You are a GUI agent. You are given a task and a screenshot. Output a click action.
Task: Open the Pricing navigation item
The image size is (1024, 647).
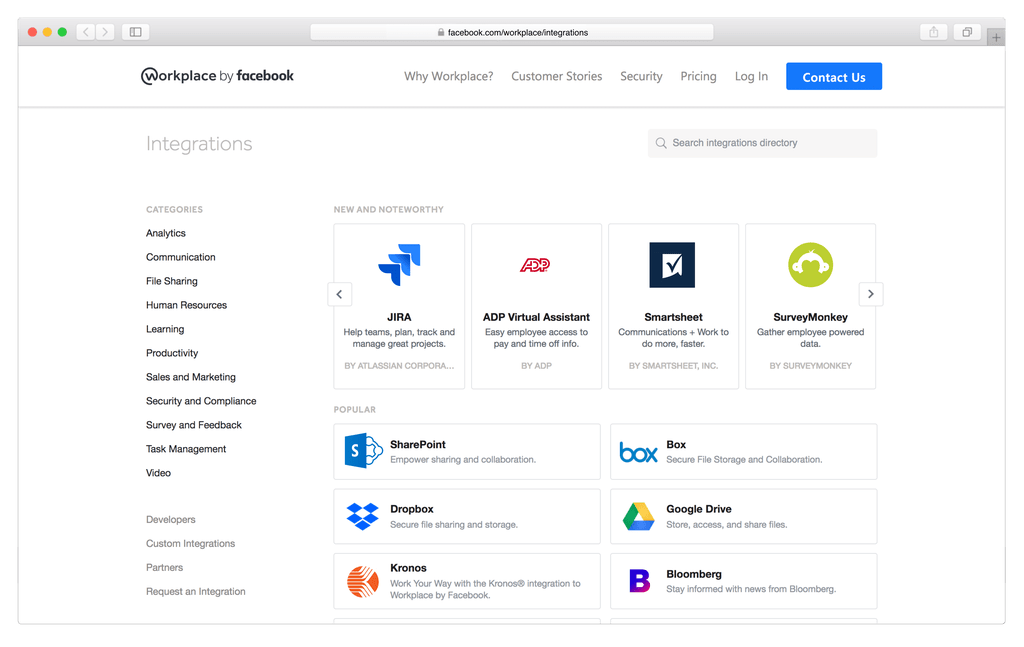click(x=698, y=76)
